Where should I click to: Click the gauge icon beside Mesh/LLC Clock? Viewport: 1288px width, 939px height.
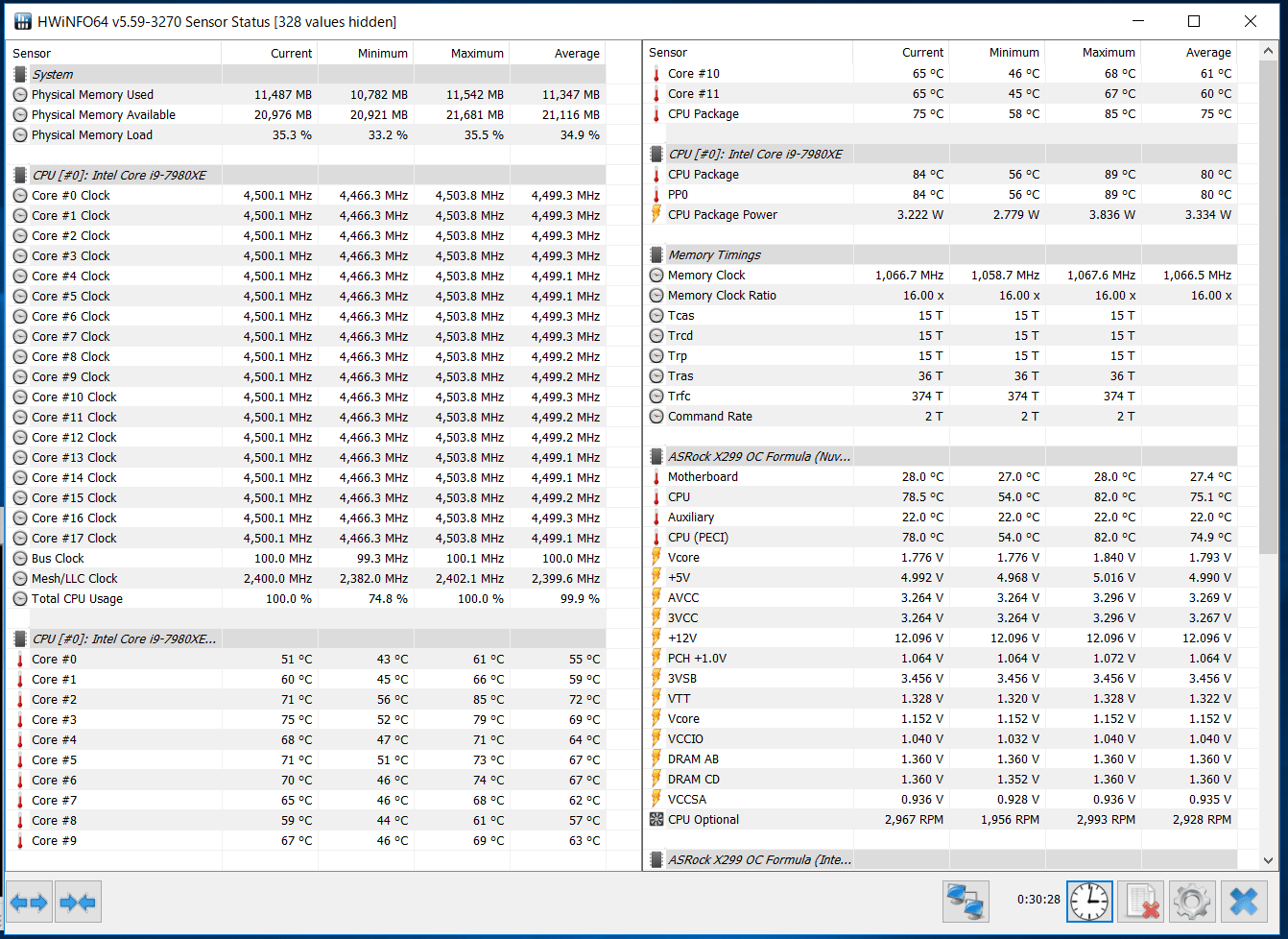pos(20,578)
